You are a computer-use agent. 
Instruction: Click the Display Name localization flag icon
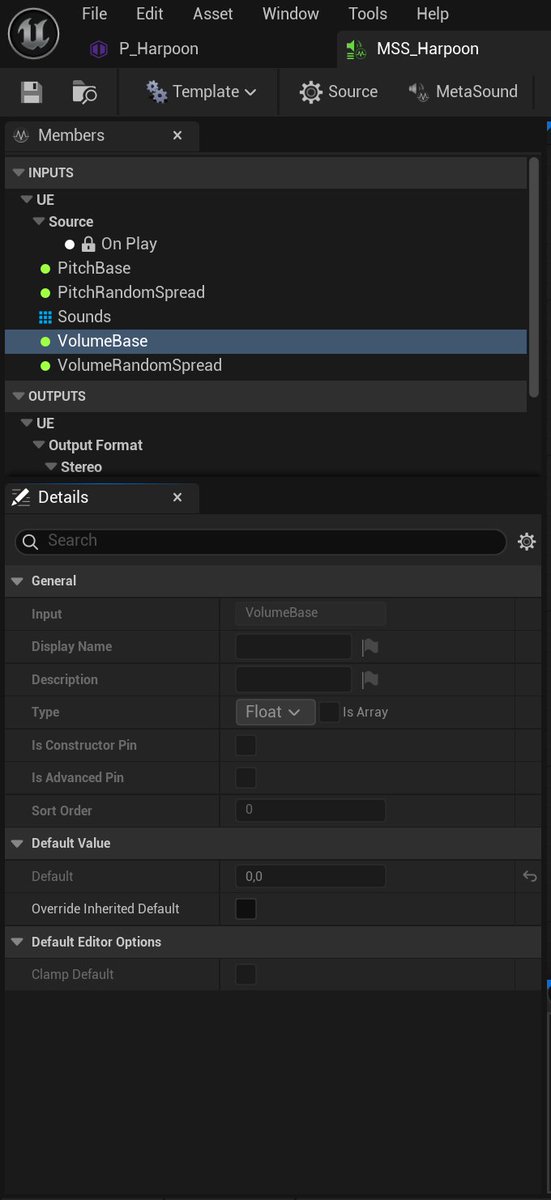coord(370,647)
